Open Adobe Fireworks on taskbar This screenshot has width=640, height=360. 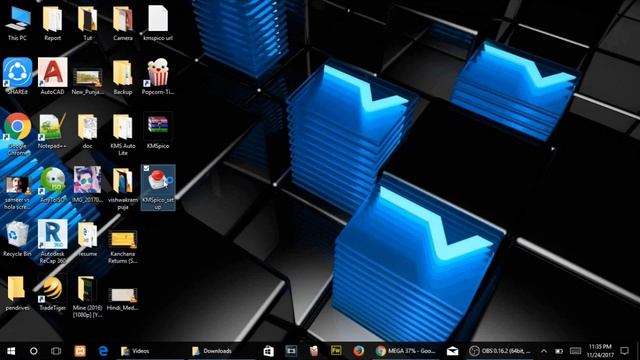pos(336,351)
